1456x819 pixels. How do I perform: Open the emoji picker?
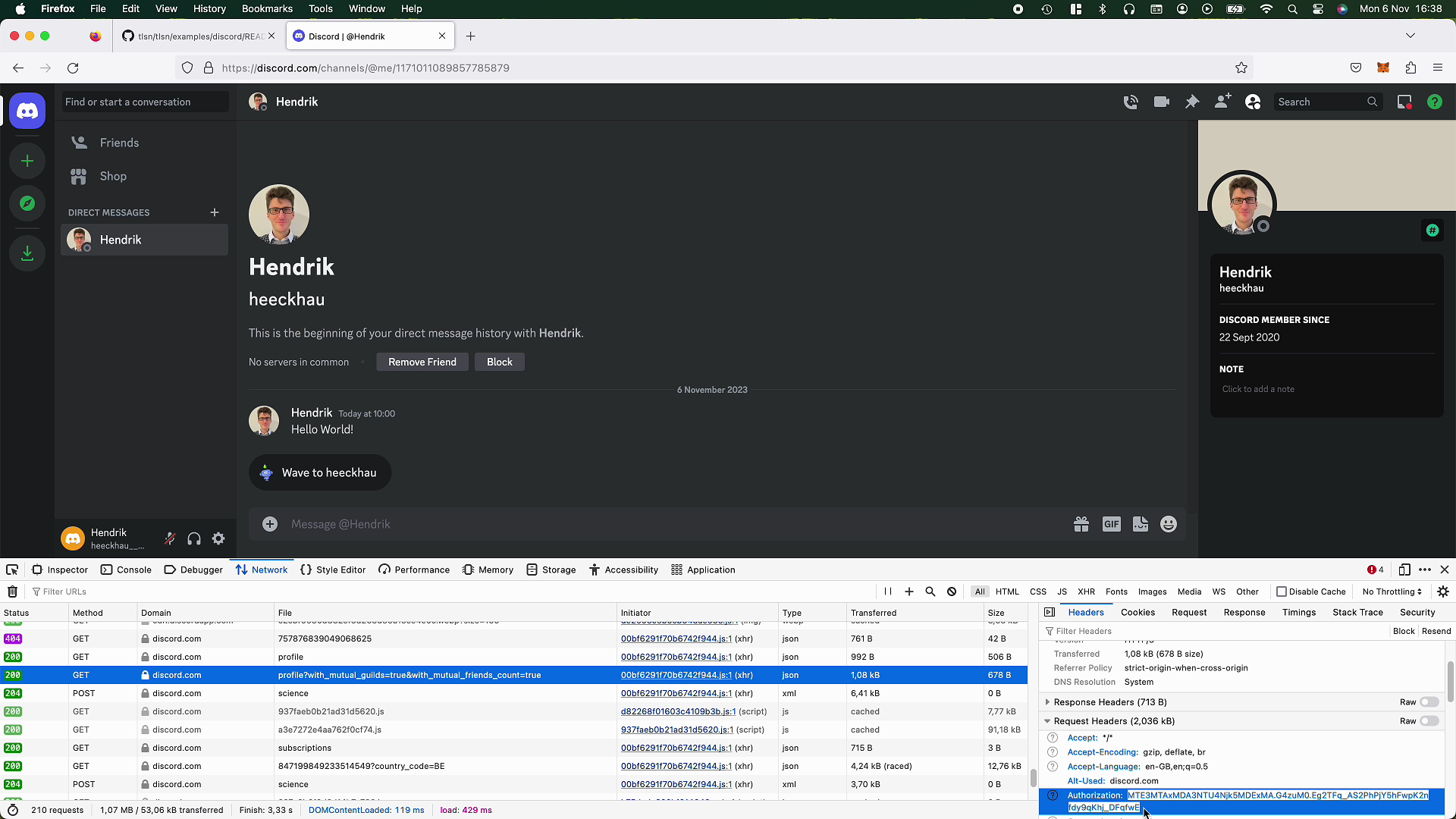coord(1168,523)
